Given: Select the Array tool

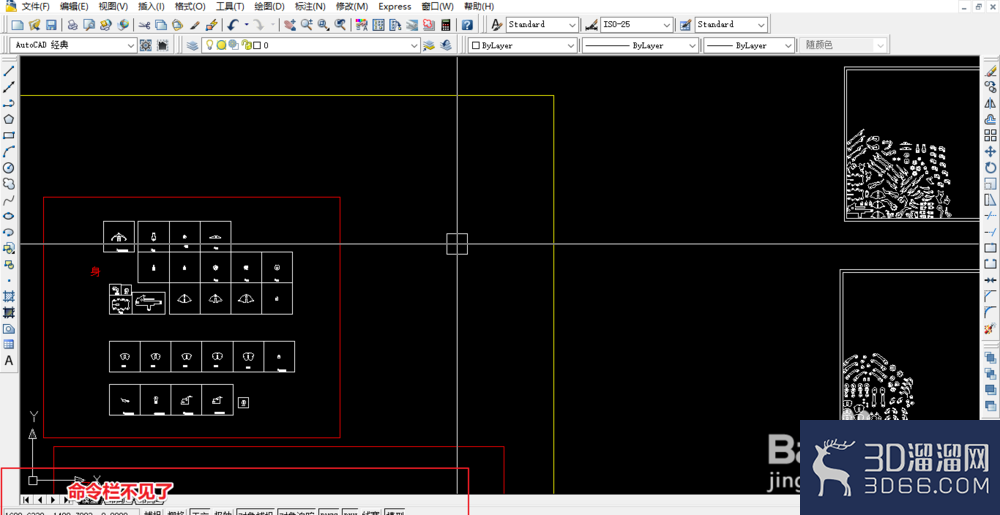Looking at the screenshot, I should point(990,135).
